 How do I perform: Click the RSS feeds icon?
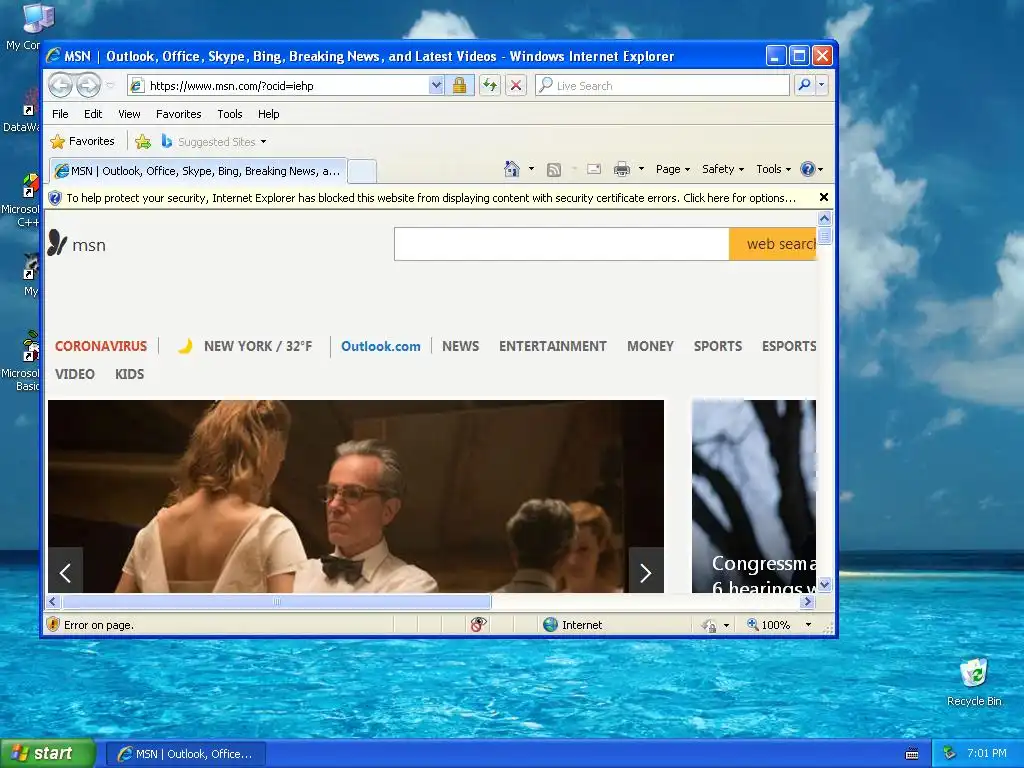pyautogui.click(x=554, y=170)
